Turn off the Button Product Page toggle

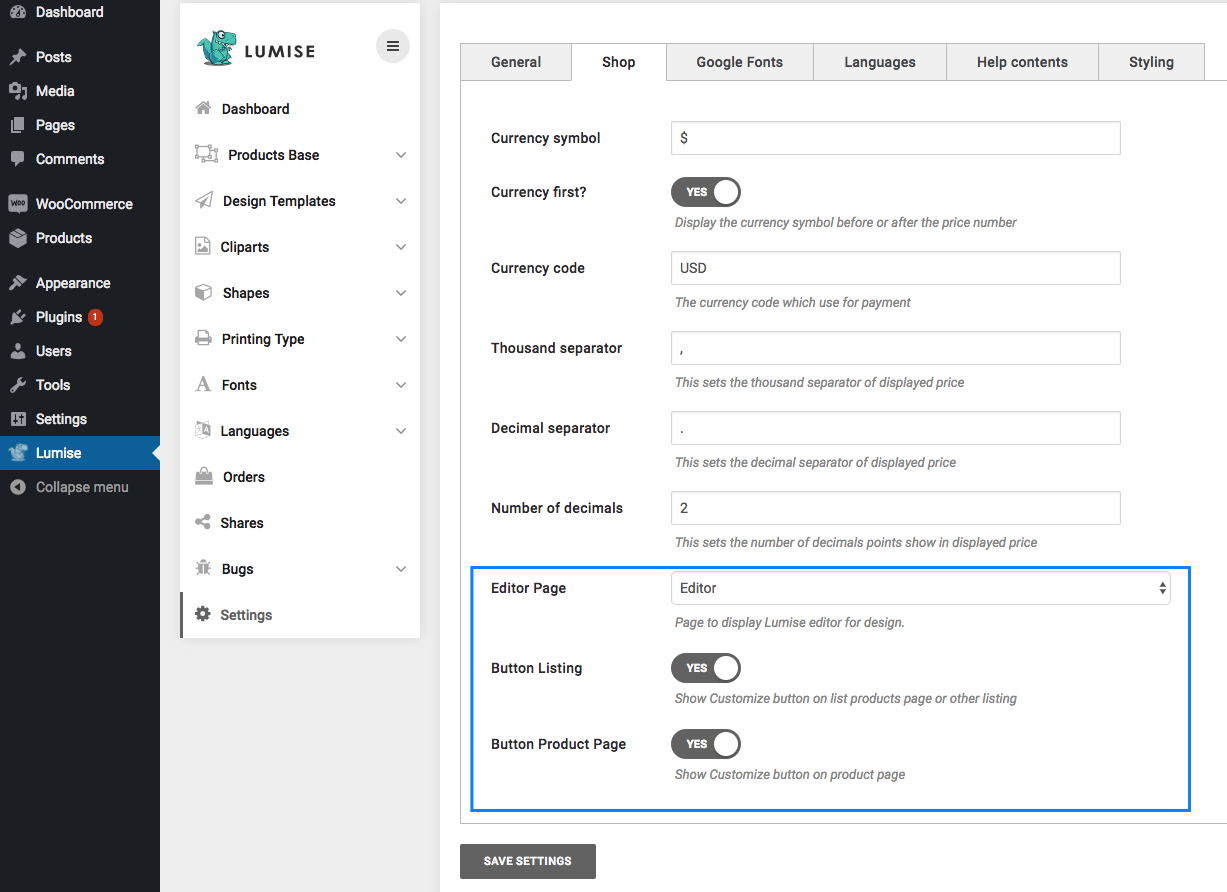(x=706, y=744)
